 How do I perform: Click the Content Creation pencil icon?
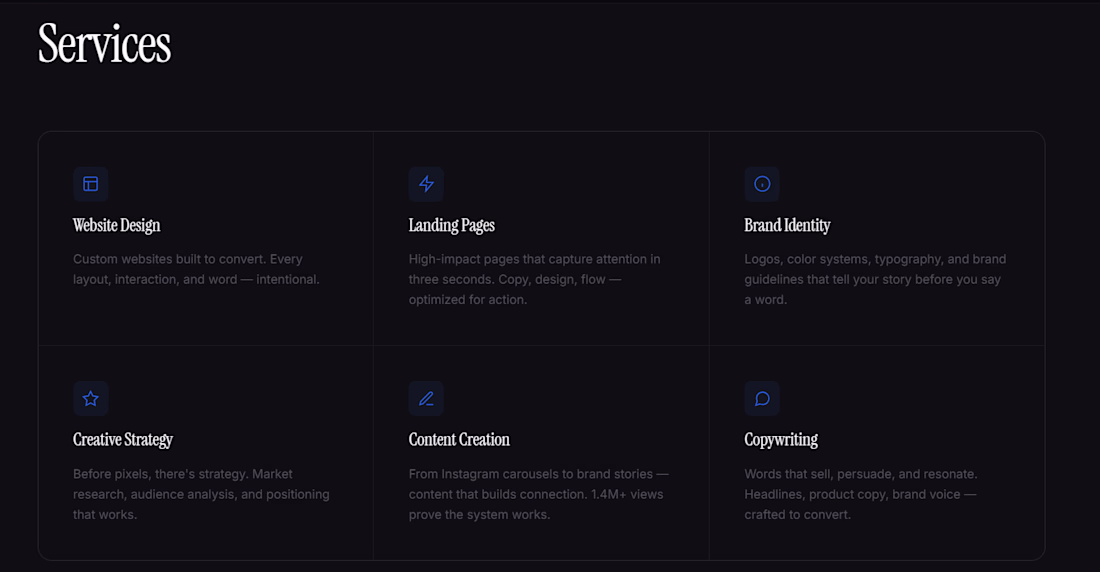426,399
